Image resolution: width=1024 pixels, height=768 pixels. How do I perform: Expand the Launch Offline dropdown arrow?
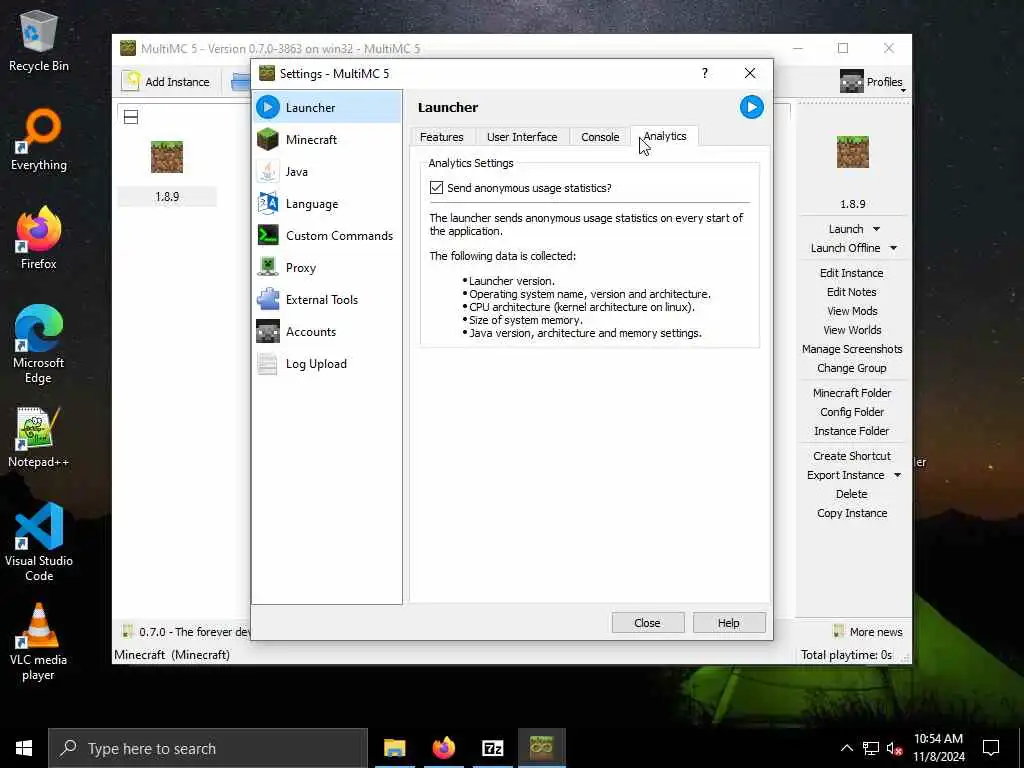click(x=893, y=248)
